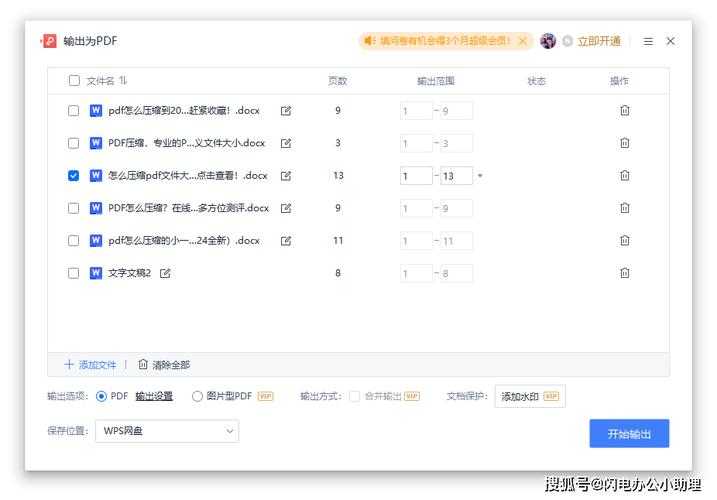Uncheck the 怎么压缩pdf文件大 file checkbox

pos(73,176)
